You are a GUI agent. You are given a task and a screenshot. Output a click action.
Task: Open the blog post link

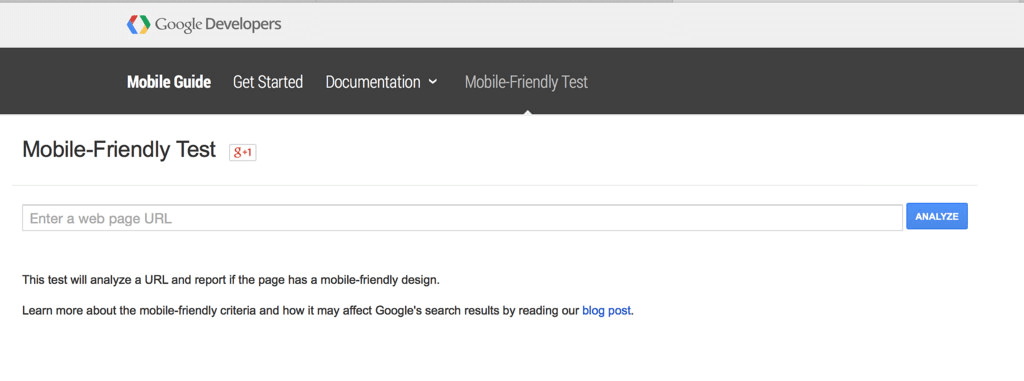[x=607, y=310]
